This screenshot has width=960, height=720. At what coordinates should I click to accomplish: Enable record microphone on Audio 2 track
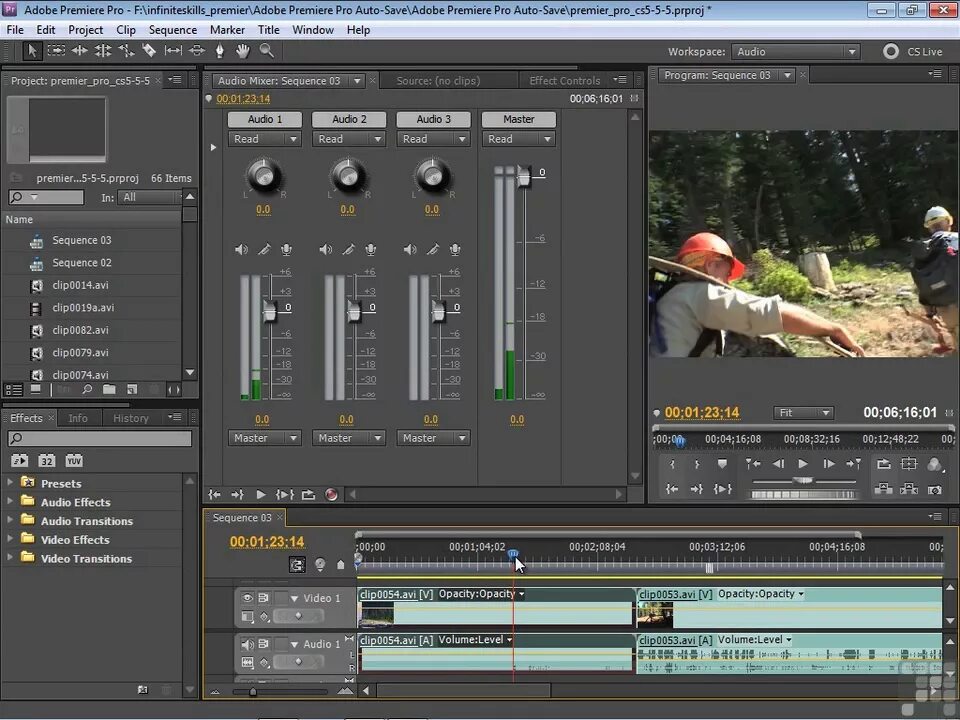[371, 250]
